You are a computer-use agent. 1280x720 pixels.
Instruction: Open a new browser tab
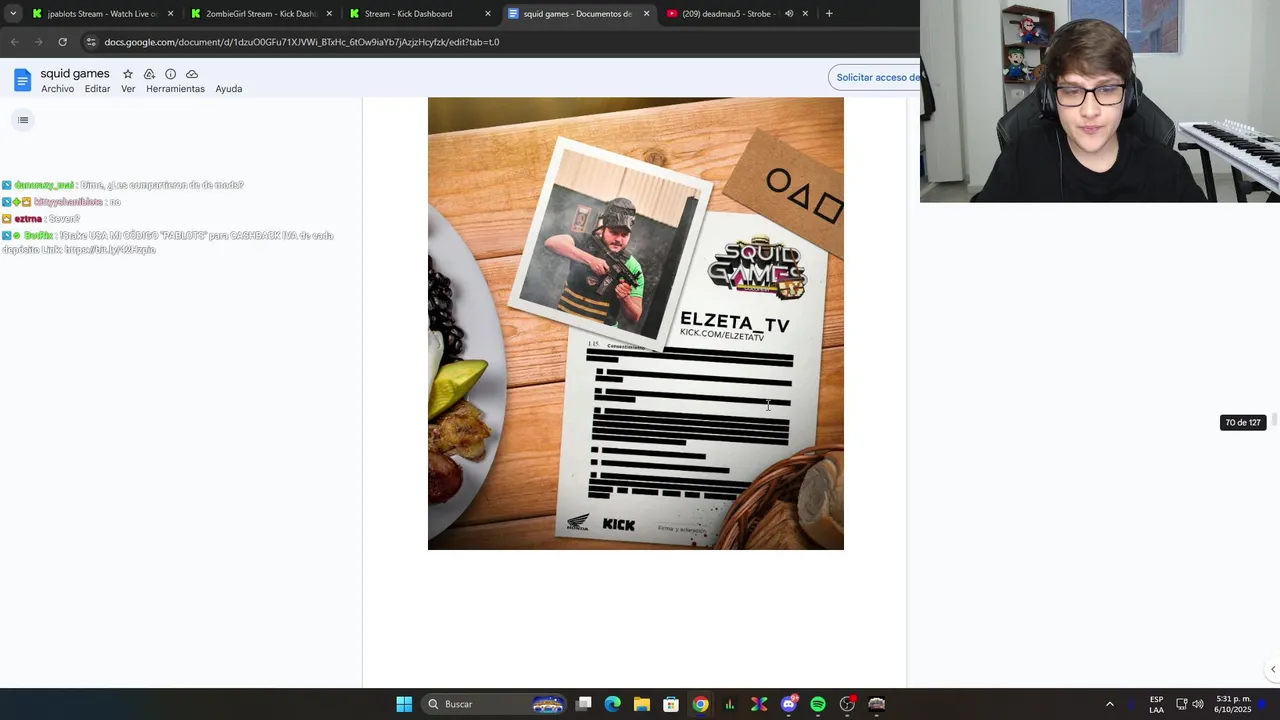coord(829,14)
